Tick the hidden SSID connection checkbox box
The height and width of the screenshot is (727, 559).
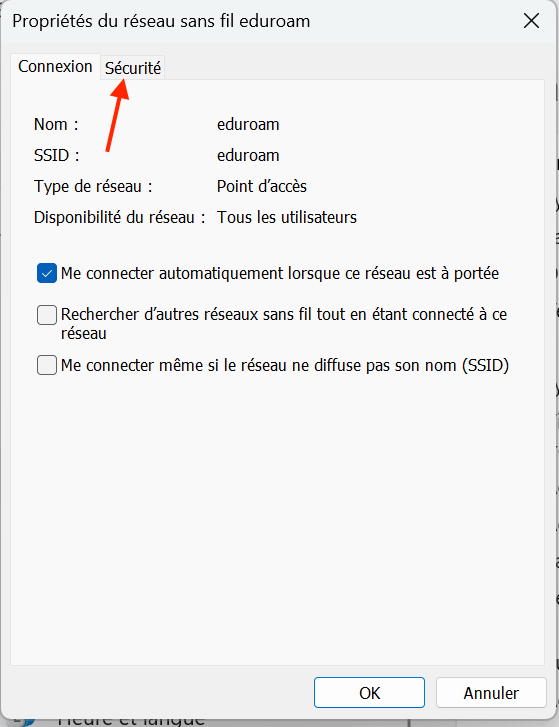coord(47,365)
